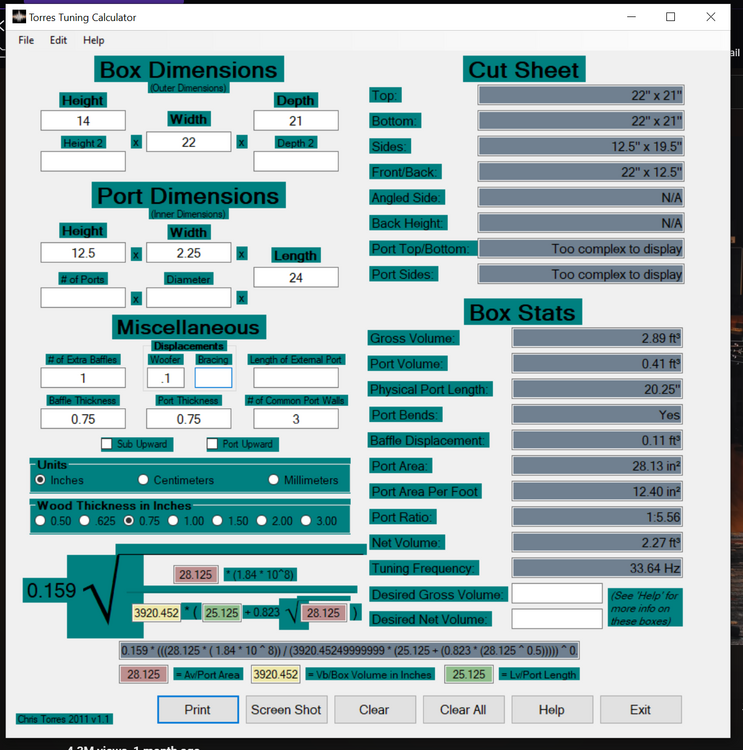The height and width of the screenshot is (750, 743).
Task: Open the Edit menu
Action: (58, 40)
